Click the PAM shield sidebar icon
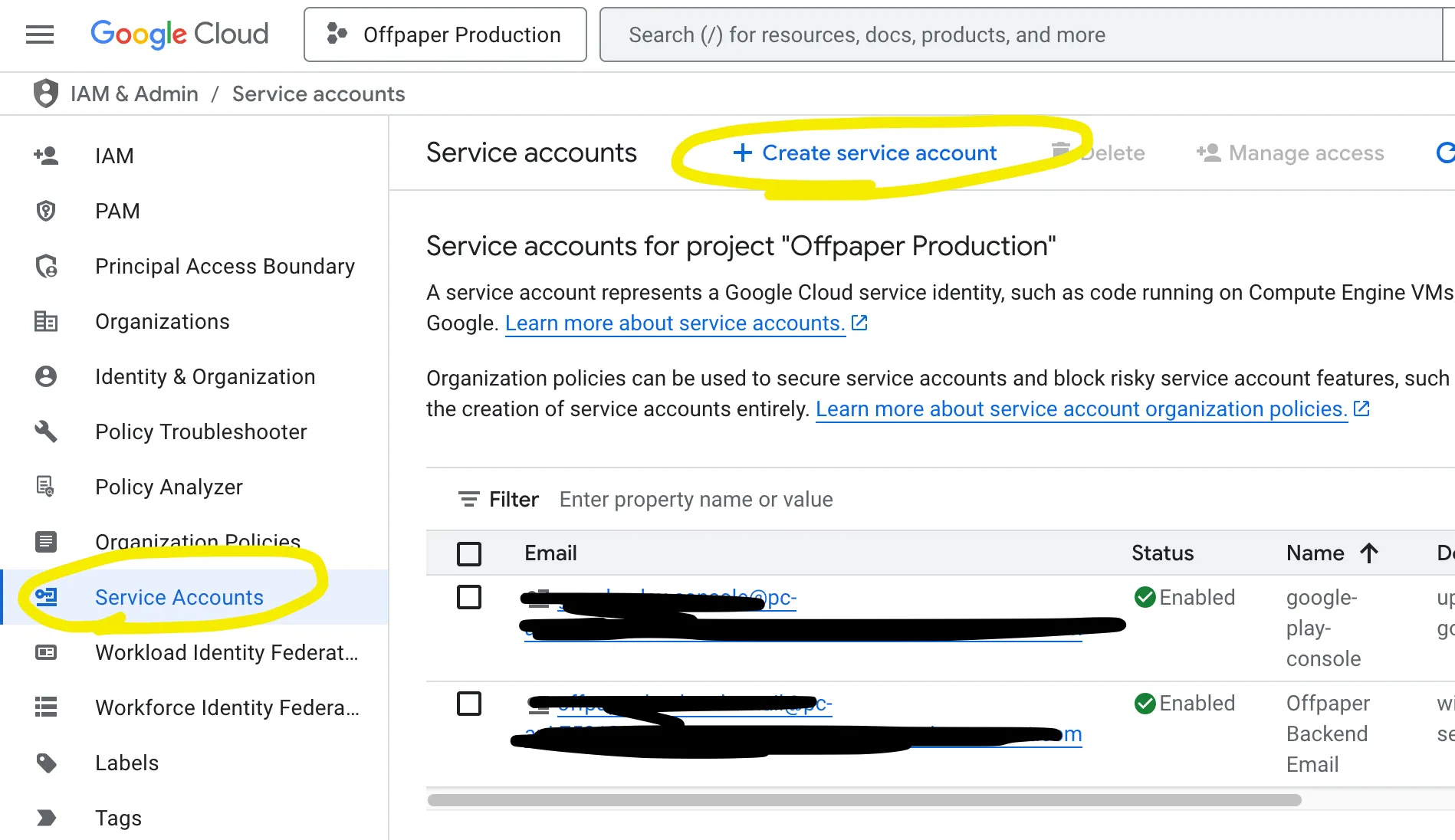Viewport: 1455px width, 840px height. [46, 211]
